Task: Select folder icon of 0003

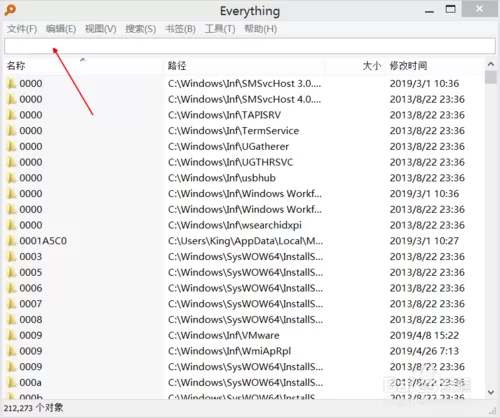Action: tap(12, 256)
